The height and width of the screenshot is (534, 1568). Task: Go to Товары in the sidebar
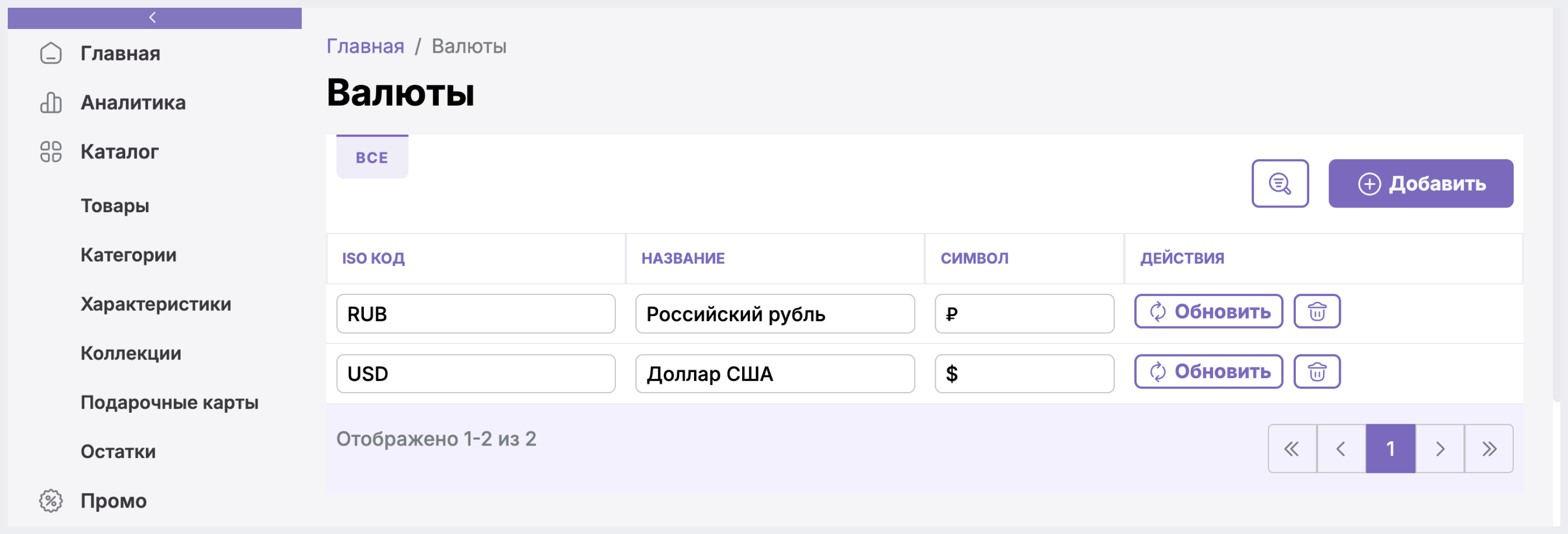(115, 206)
